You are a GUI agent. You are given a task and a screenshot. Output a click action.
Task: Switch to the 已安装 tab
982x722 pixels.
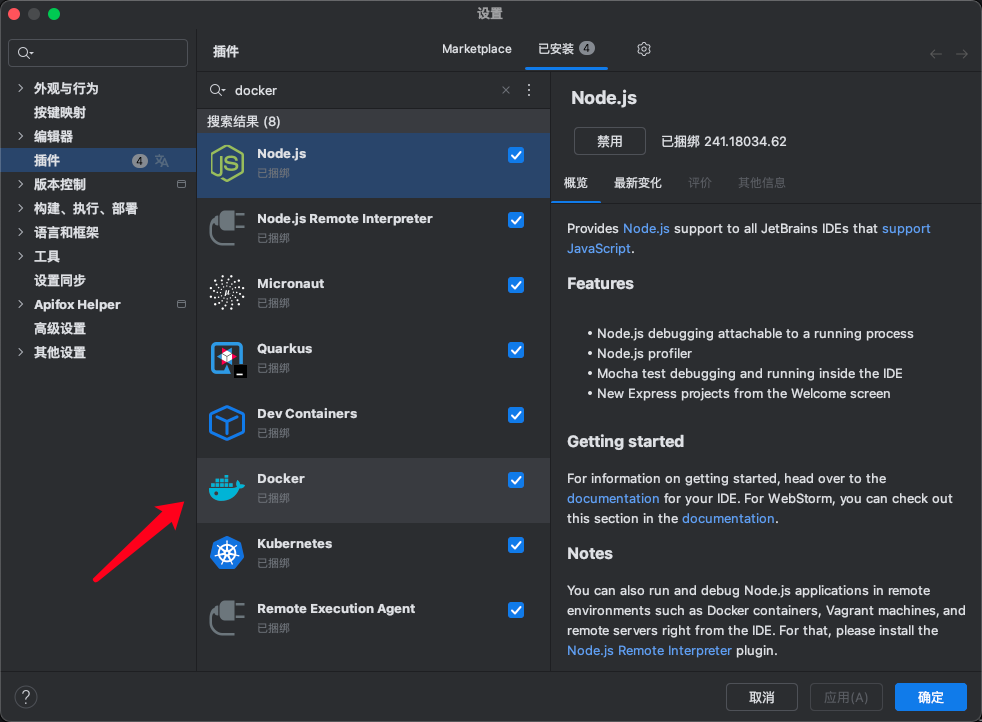click(x=566, y=49)
